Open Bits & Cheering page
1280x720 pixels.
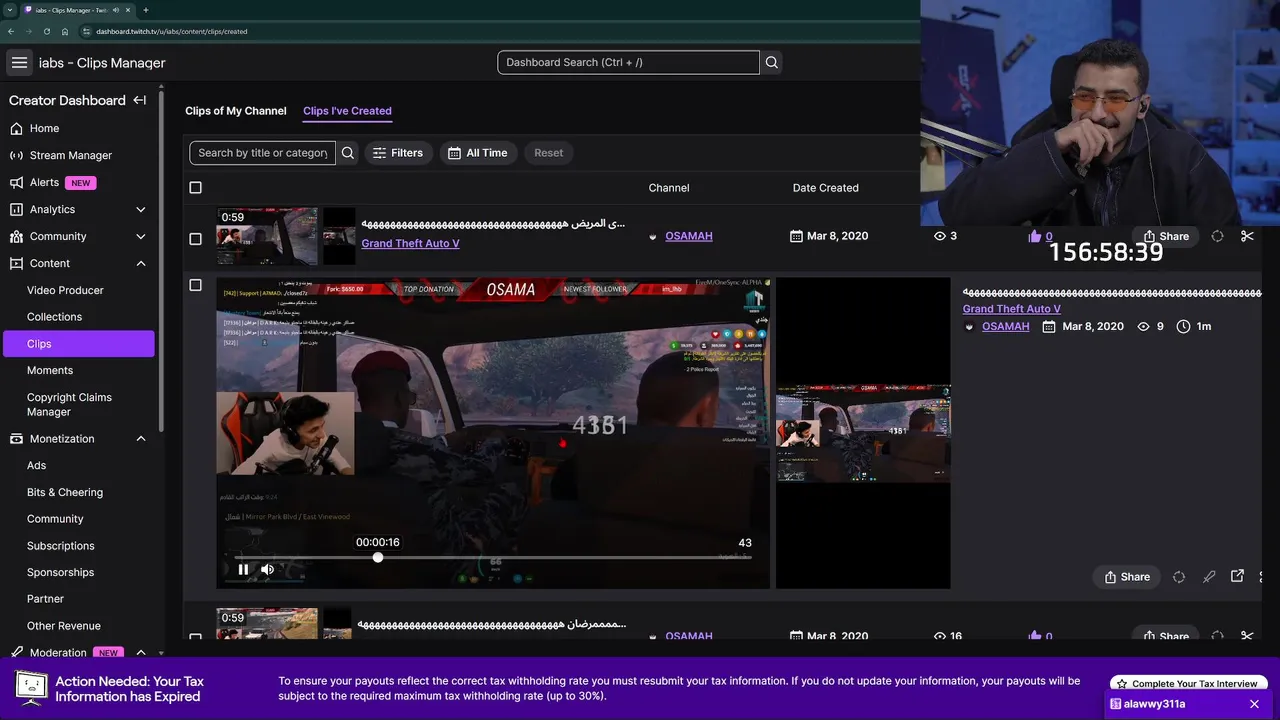pyautogui.click(x=65, y=492)
